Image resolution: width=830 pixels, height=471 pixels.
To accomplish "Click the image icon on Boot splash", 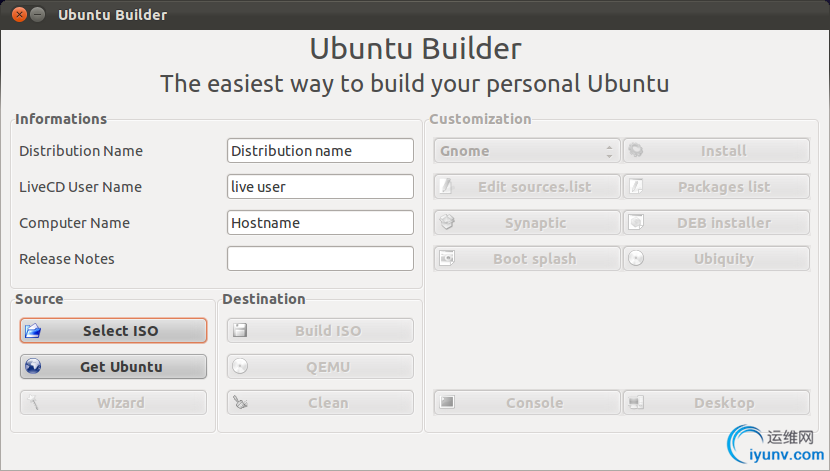I will pyautogui.click(x=447, y=258).
